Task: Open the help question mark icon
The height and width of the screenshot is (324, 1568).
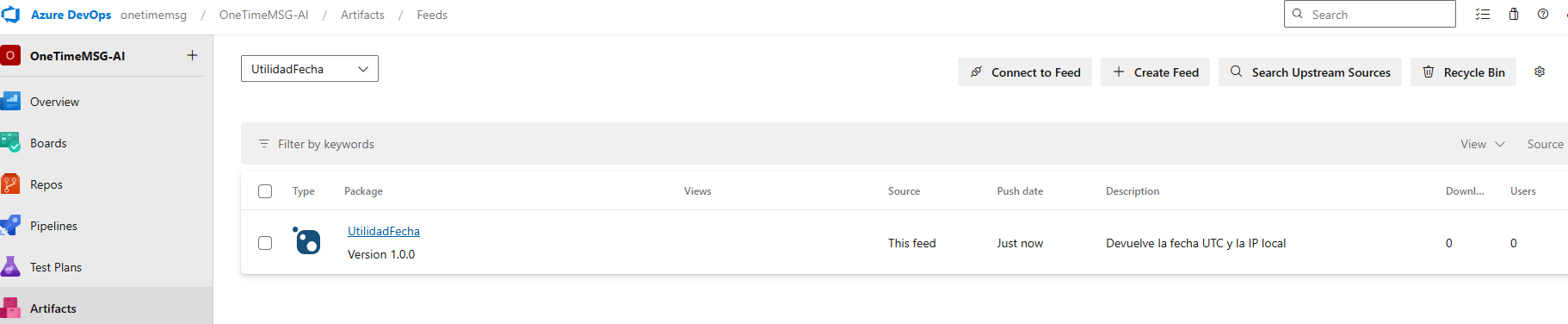Action: click(x=1543, y=15)
